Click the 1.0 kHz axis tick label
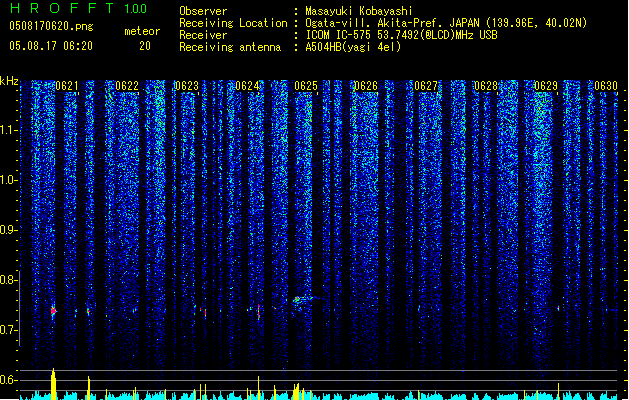This screenshot has height=400, width=629. pos(9,180)
